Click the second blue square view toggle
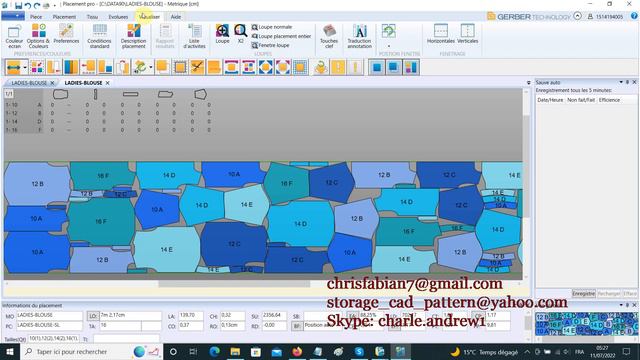This screenshot has width=640, height=360. (x=394, y=67)
